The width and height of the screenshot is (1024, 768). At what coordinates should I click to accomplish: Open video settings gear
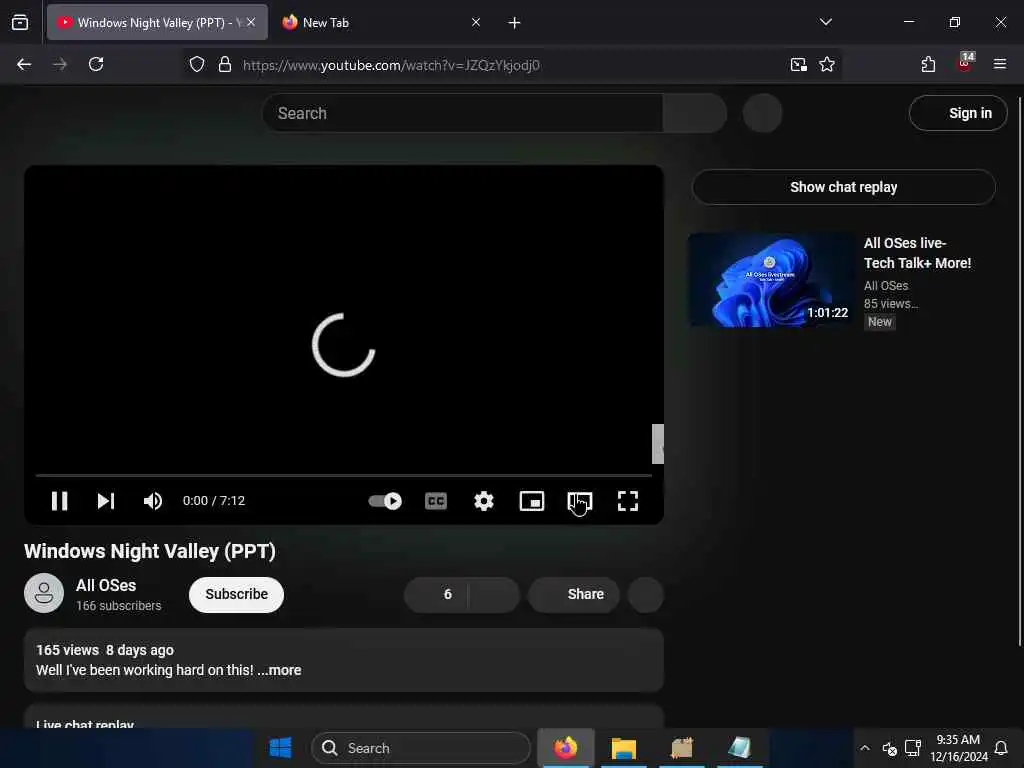coord(484,501)
